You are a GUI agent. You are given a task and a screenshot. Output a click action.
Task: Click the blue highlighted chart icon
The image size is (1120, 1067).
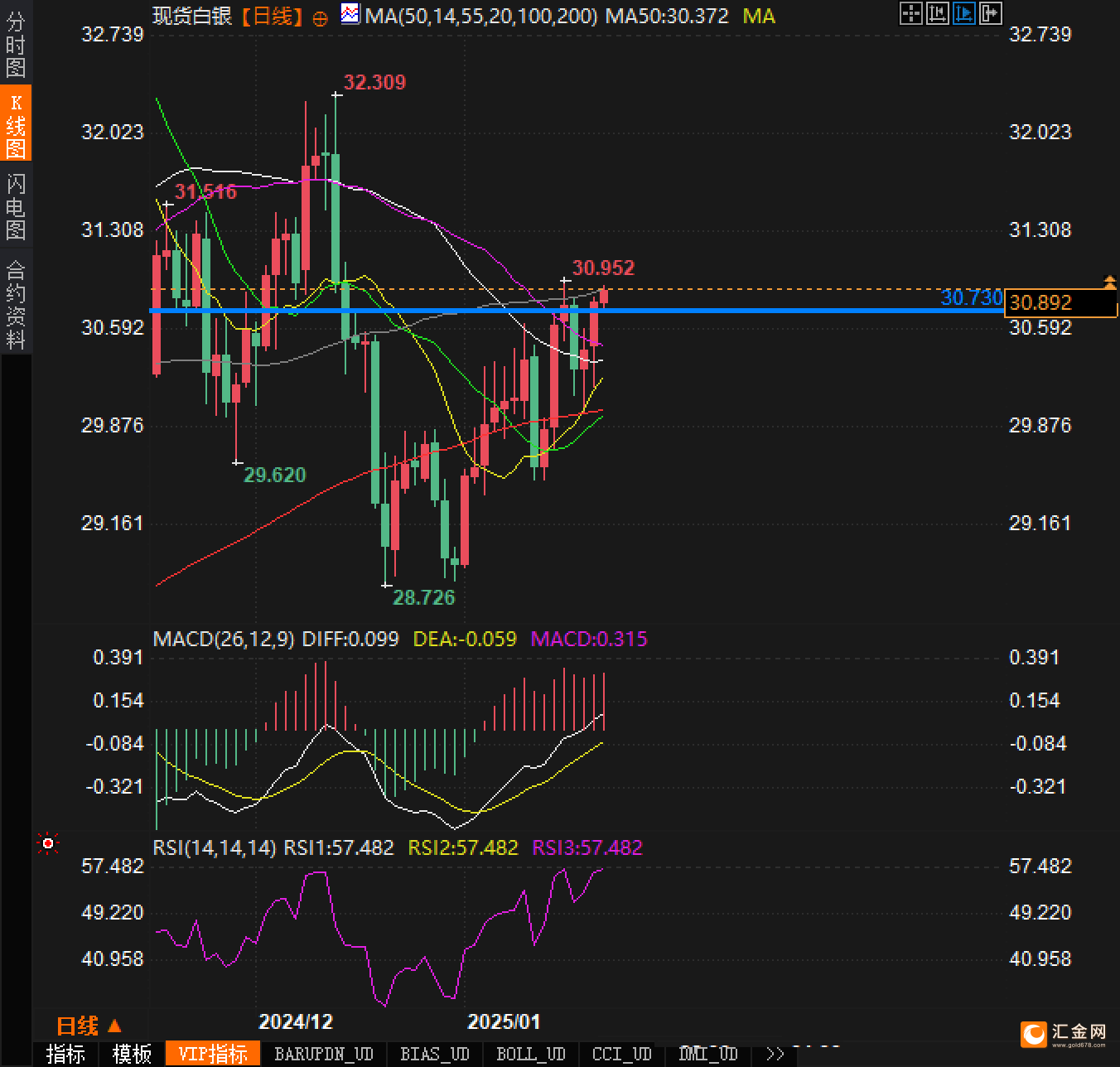pos(964,13)
